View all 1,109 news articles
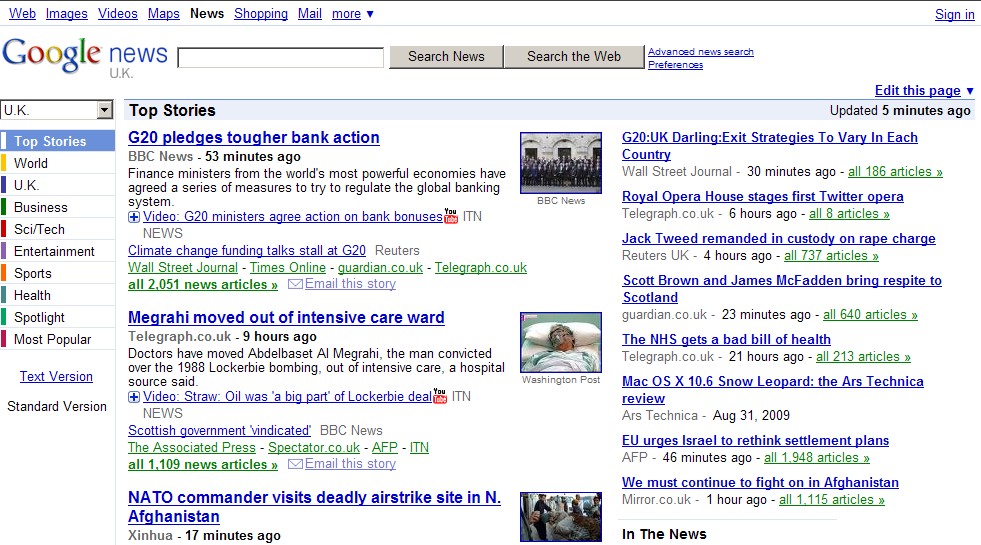 pos(203,464)
